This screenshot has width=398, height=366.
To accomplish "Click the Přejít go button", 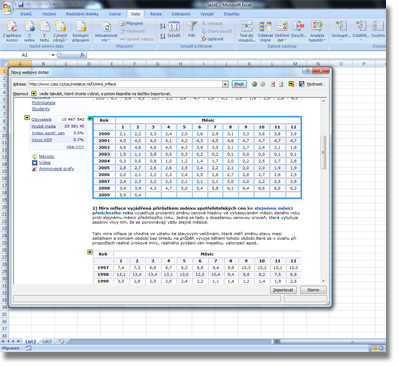I will 239,84.
